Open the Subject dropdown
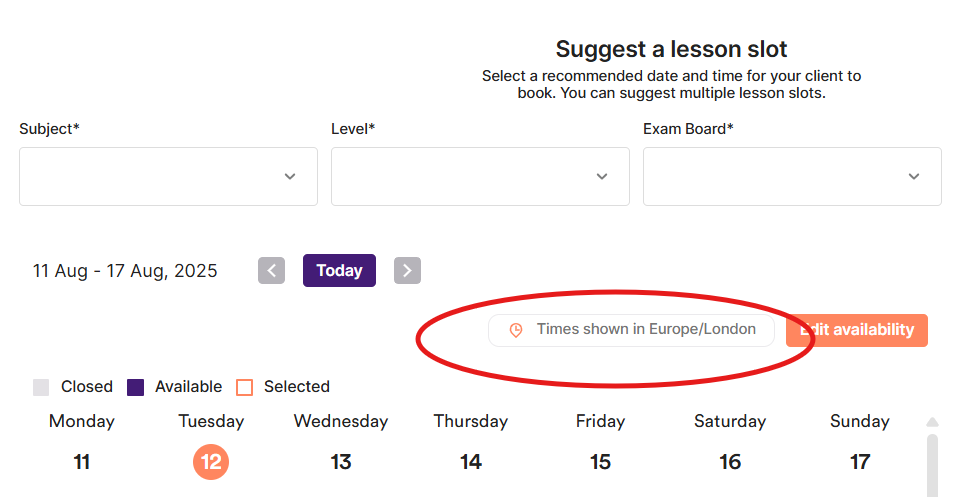This screenshot has width=957, height=497. pyautogui.click(x=168, y=177)
